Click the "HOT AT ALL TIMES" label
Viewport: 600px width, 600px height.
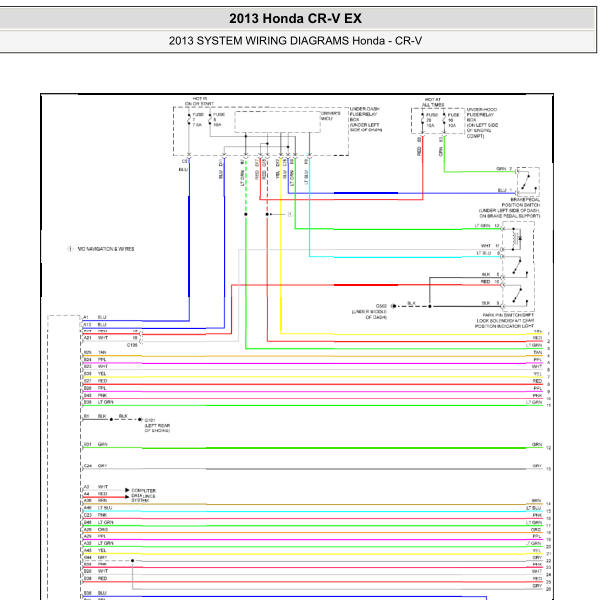(x=433, y=102)
